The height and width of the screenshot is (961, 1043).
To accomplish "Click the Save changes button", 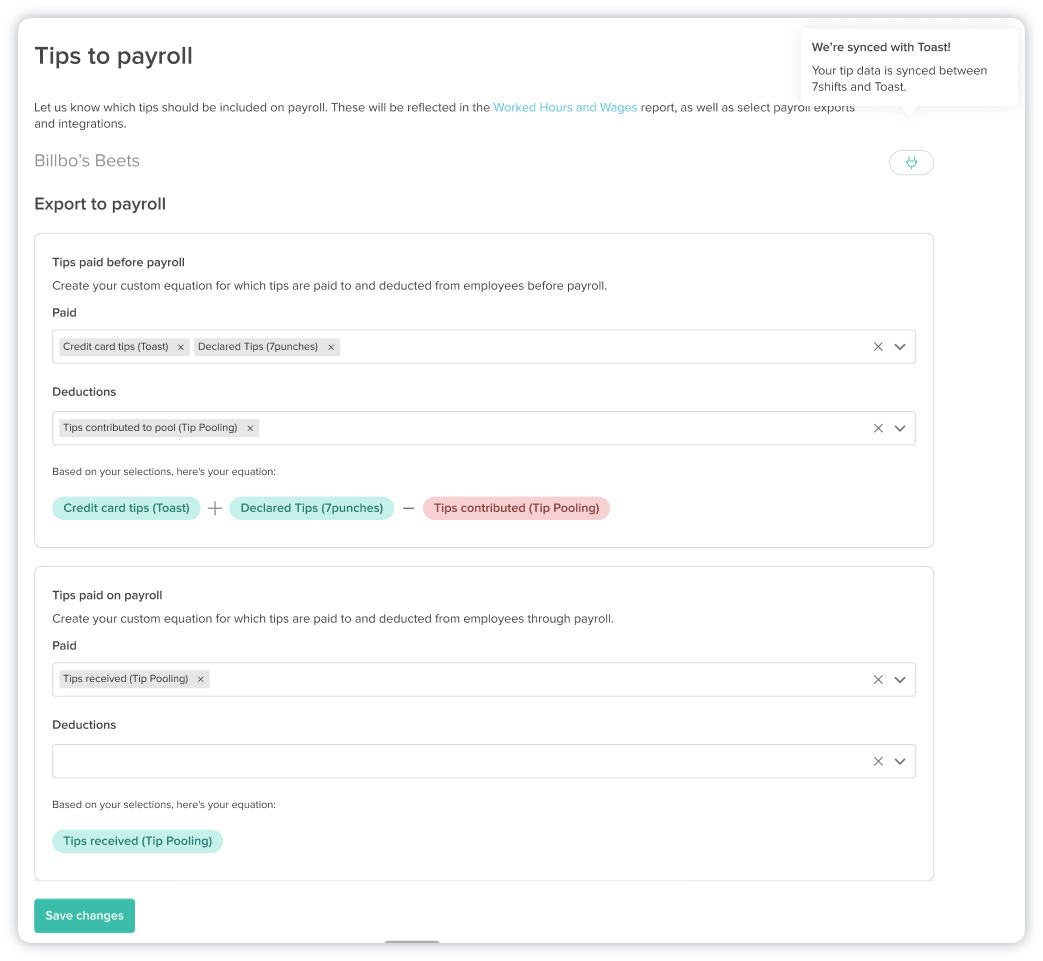I will pyautogui.click(x=84, y=916).
